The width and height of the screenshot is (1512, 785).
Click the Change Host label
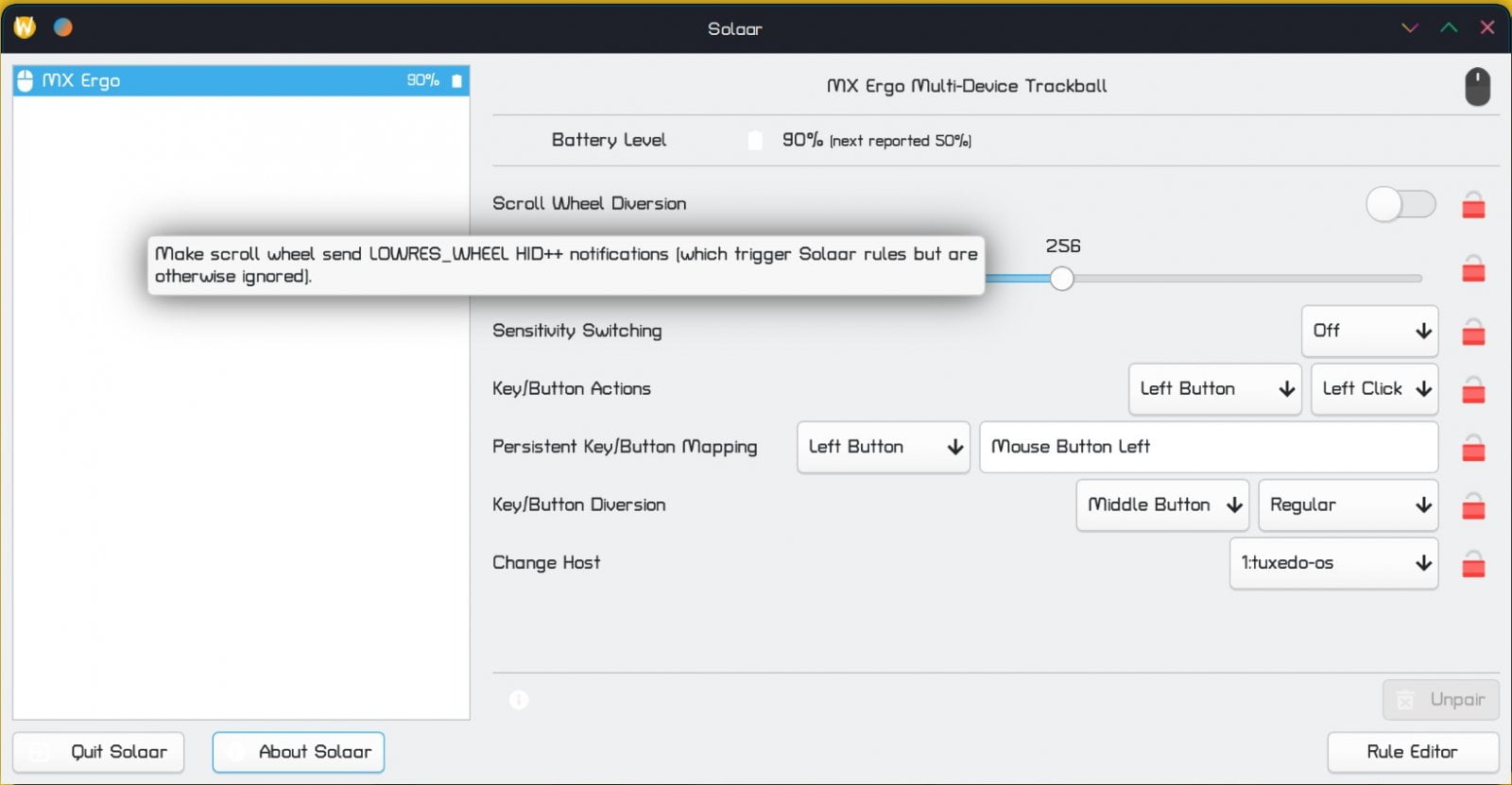(546, 563)
